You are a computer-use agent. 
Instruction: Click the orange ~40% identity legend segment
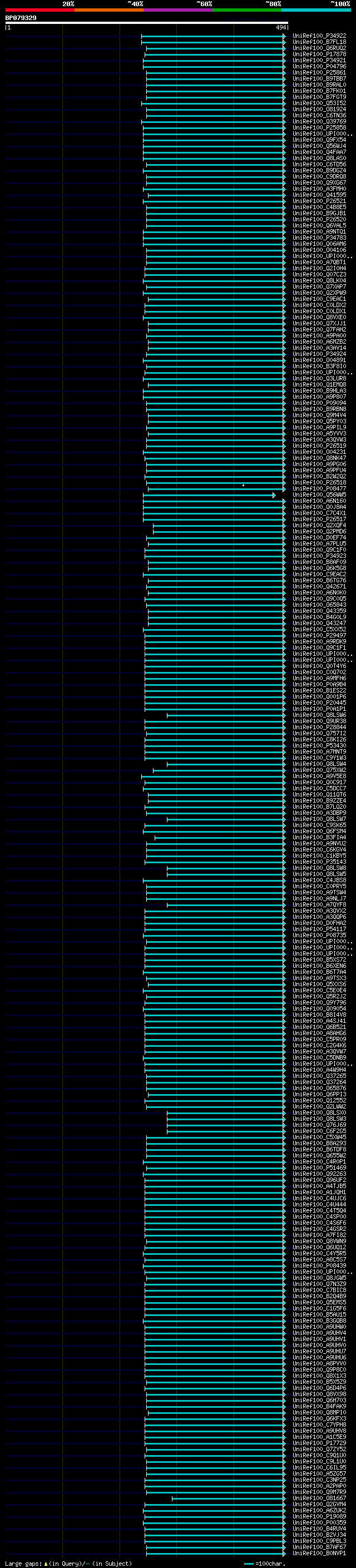(x=109, y=10)
